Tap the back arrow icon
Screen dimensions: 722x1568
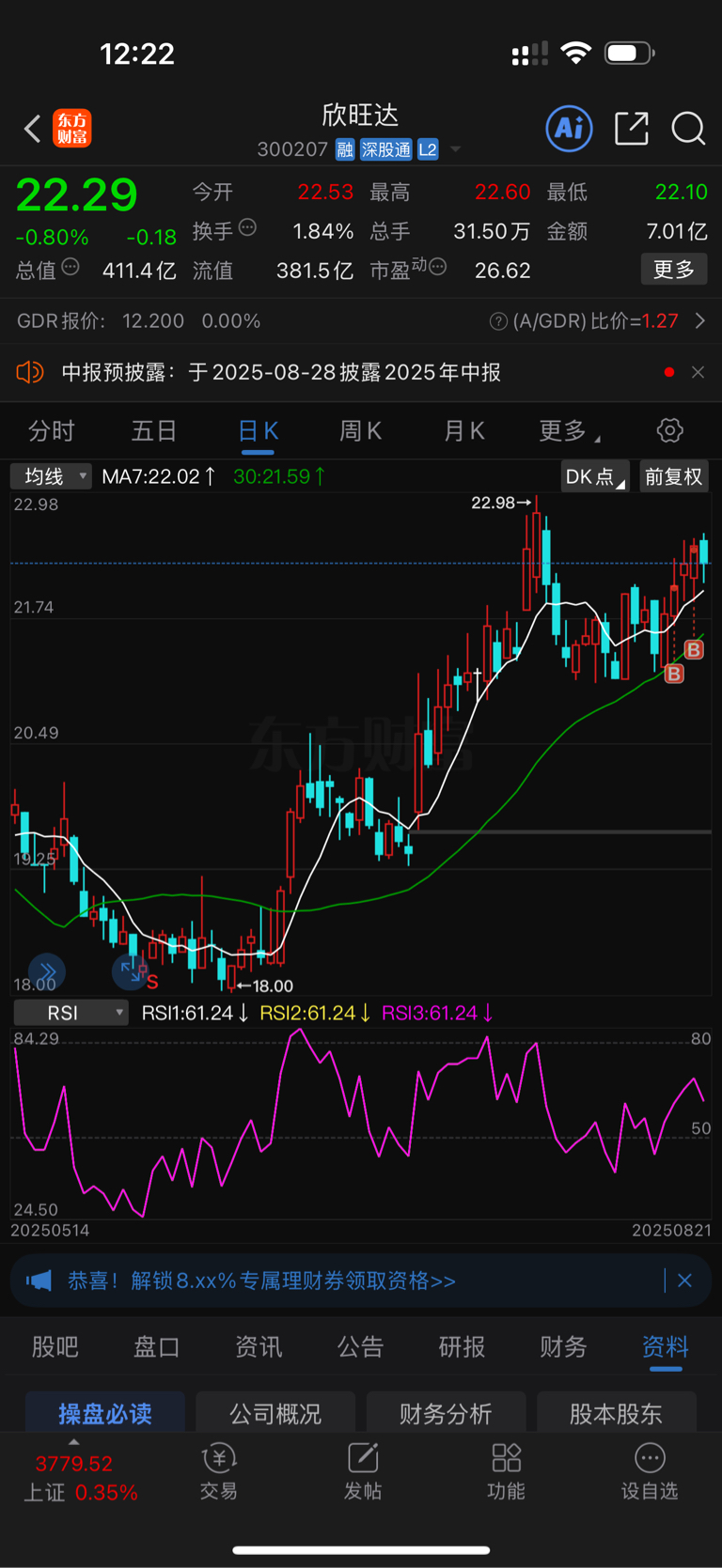pyautogui.click(x=33, y=129)
